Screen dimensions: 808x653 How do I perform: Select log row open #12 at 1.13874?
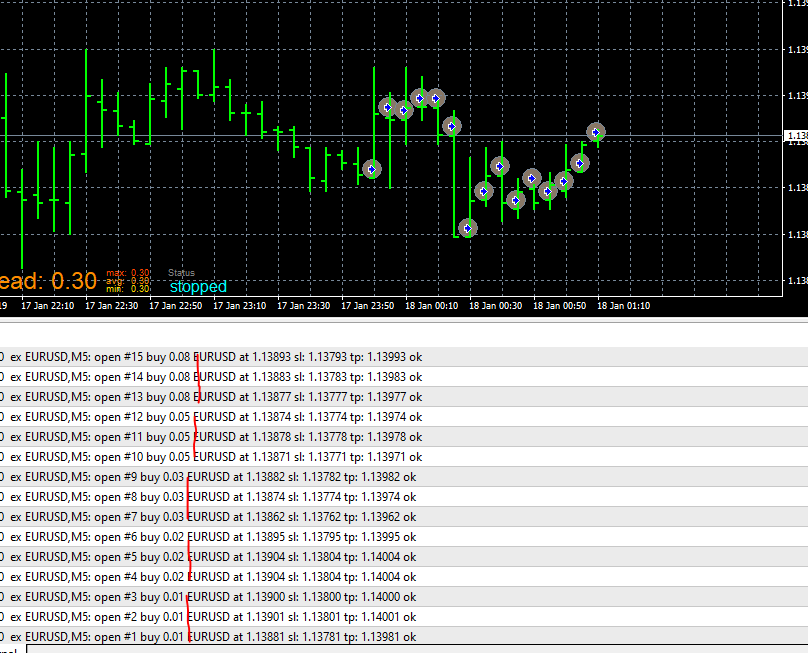click(404, 416)
